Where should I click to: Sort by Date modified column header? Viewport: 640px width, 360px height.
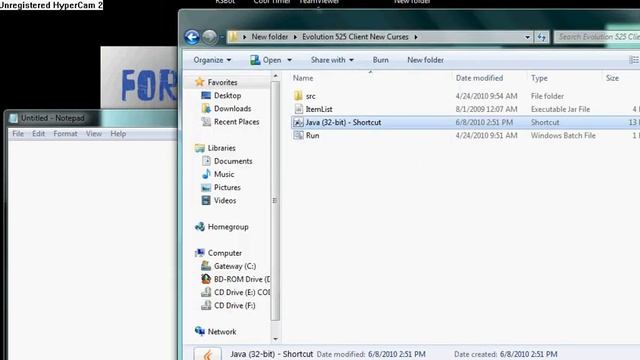(x=479, y=78)
